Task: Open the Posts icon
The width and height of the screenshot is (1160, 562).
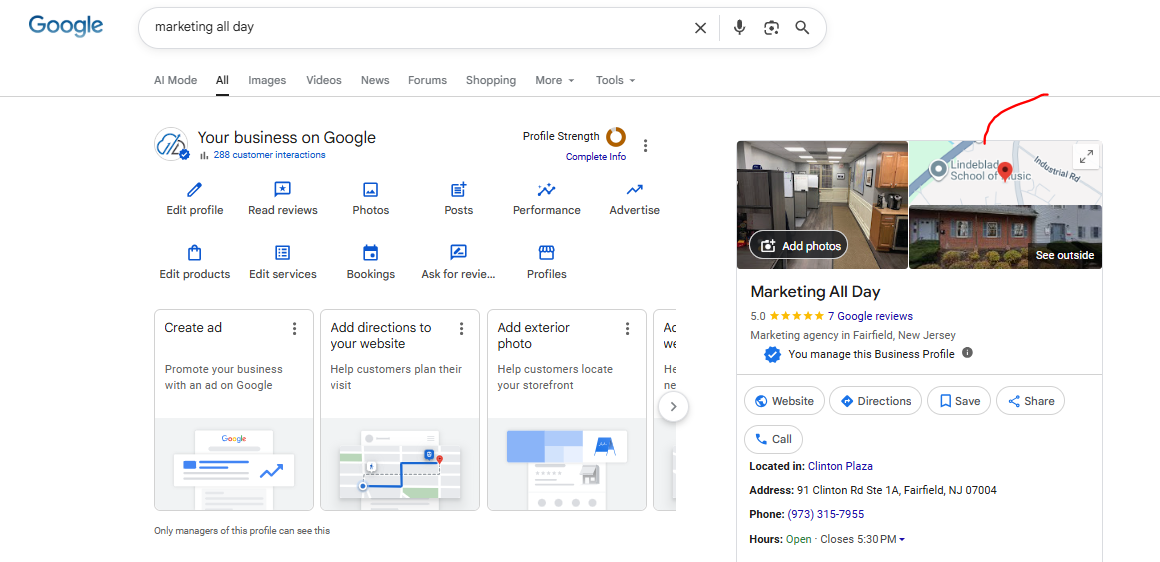Action: [x=459, y=190]
